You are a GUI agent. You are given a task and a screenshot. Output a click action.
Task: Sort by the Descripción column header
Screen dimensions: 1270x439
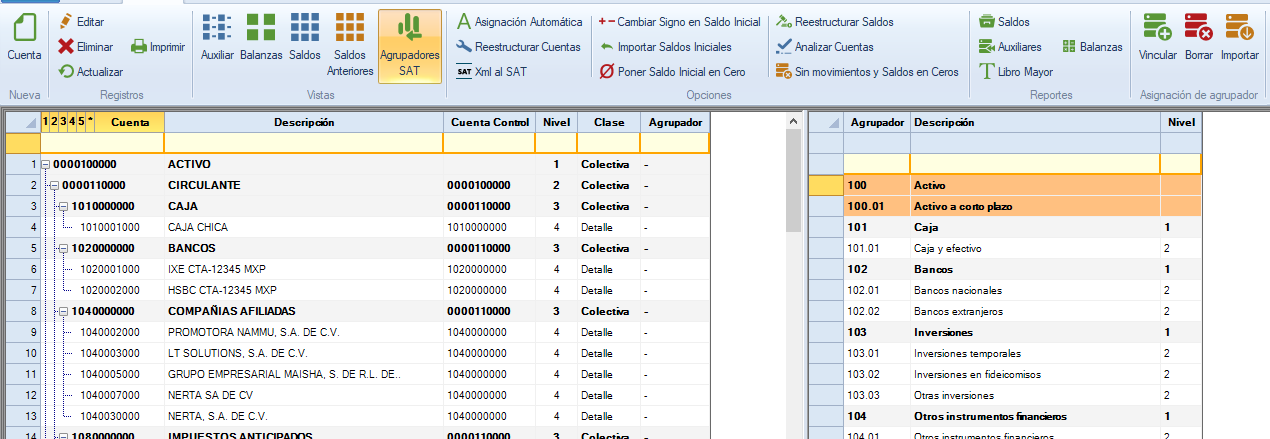coord(303,122)
